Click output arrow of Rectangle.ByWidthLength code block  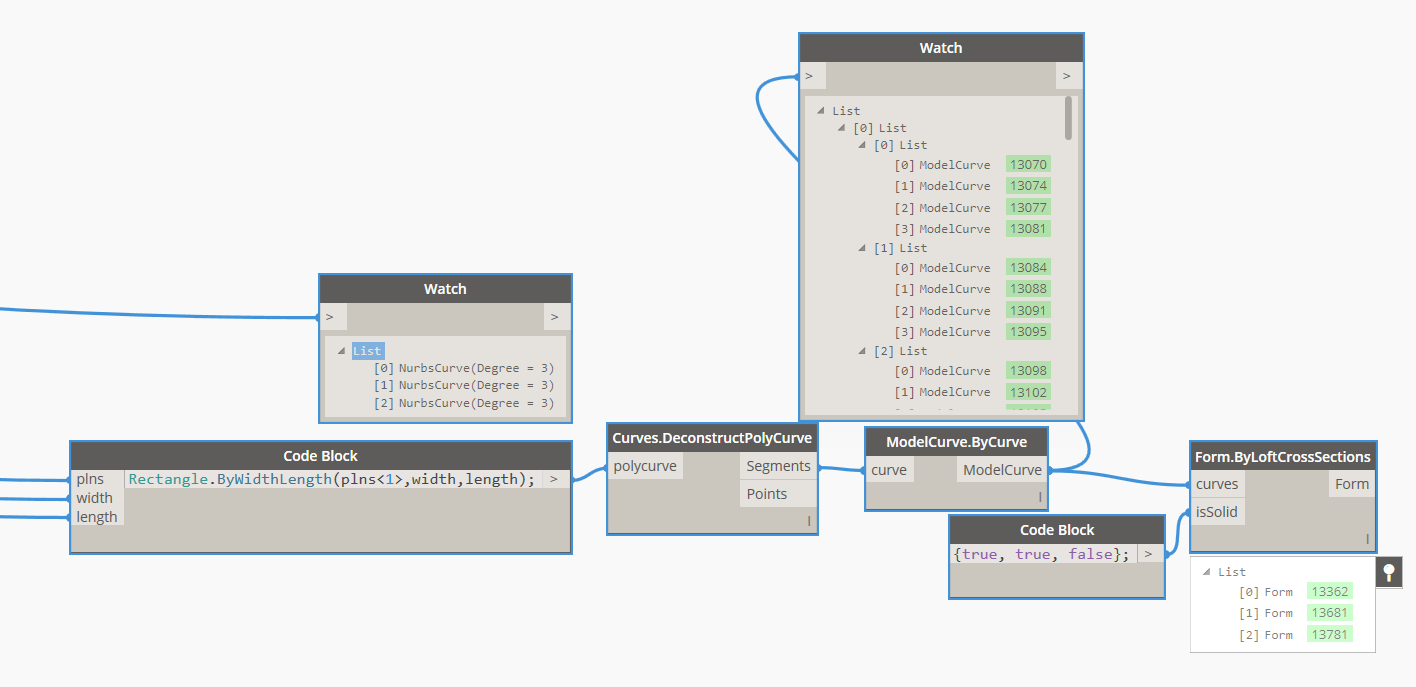point(553,479)
